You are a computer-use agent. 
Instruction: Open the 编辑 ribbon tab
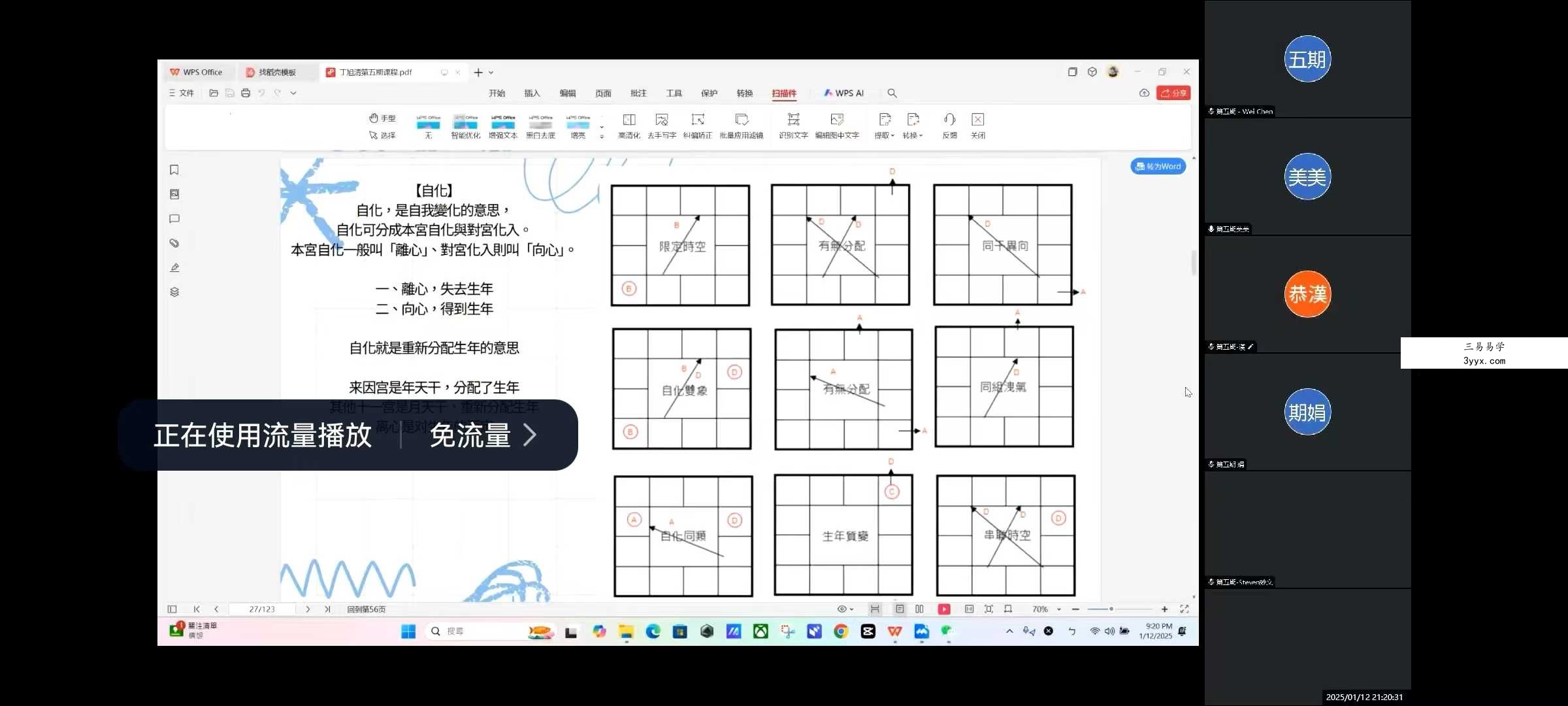[x=568, y=93]
